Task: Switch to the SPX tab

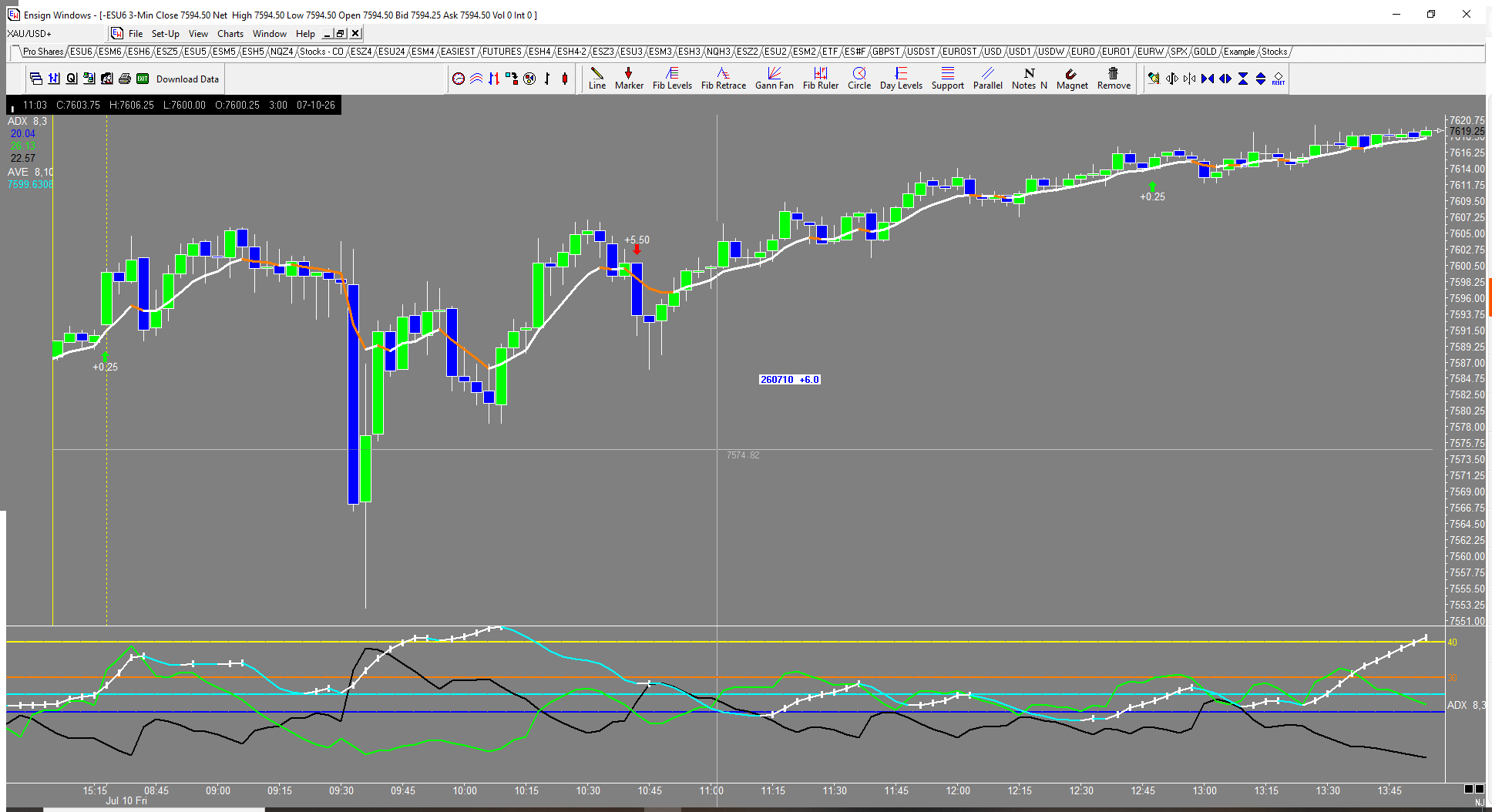Action: click(1179, 52)
